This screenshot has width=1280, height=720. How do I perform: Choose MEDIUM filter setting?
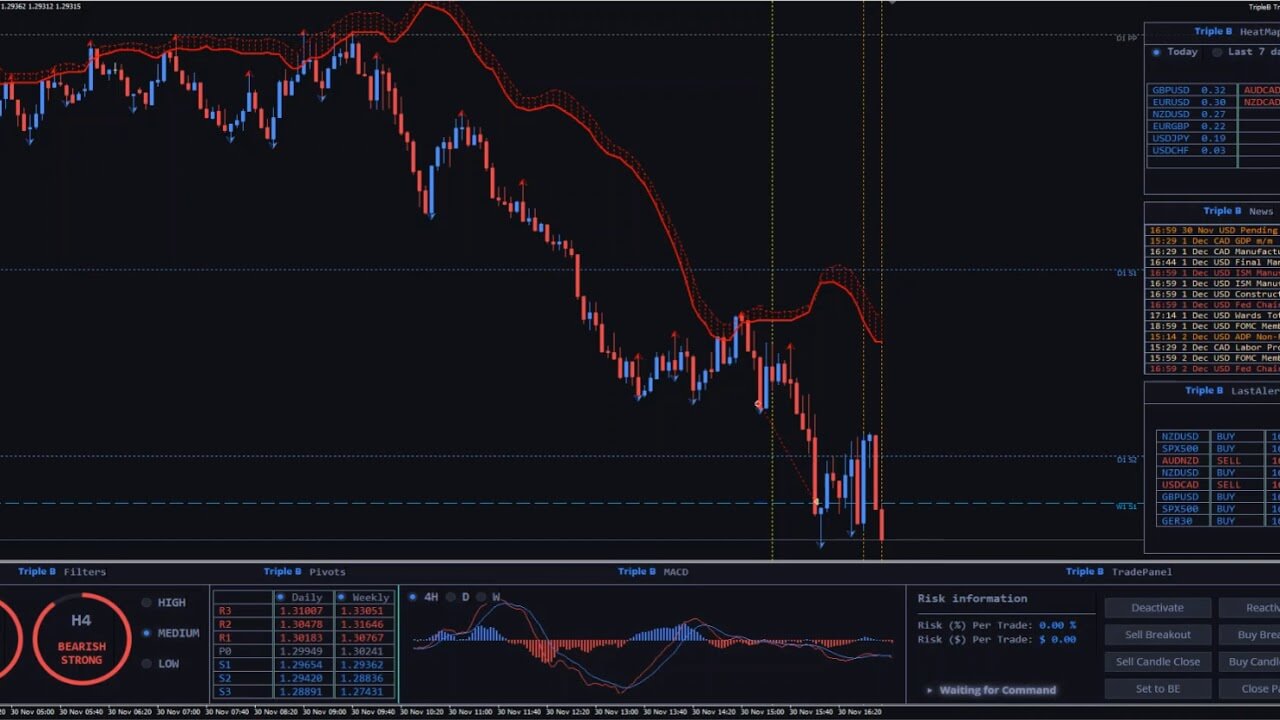147,633
